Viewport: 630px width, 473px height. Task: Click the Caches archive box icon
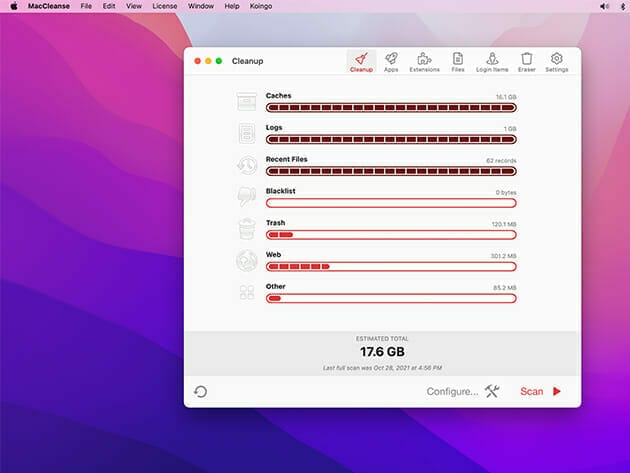point(247,101)
